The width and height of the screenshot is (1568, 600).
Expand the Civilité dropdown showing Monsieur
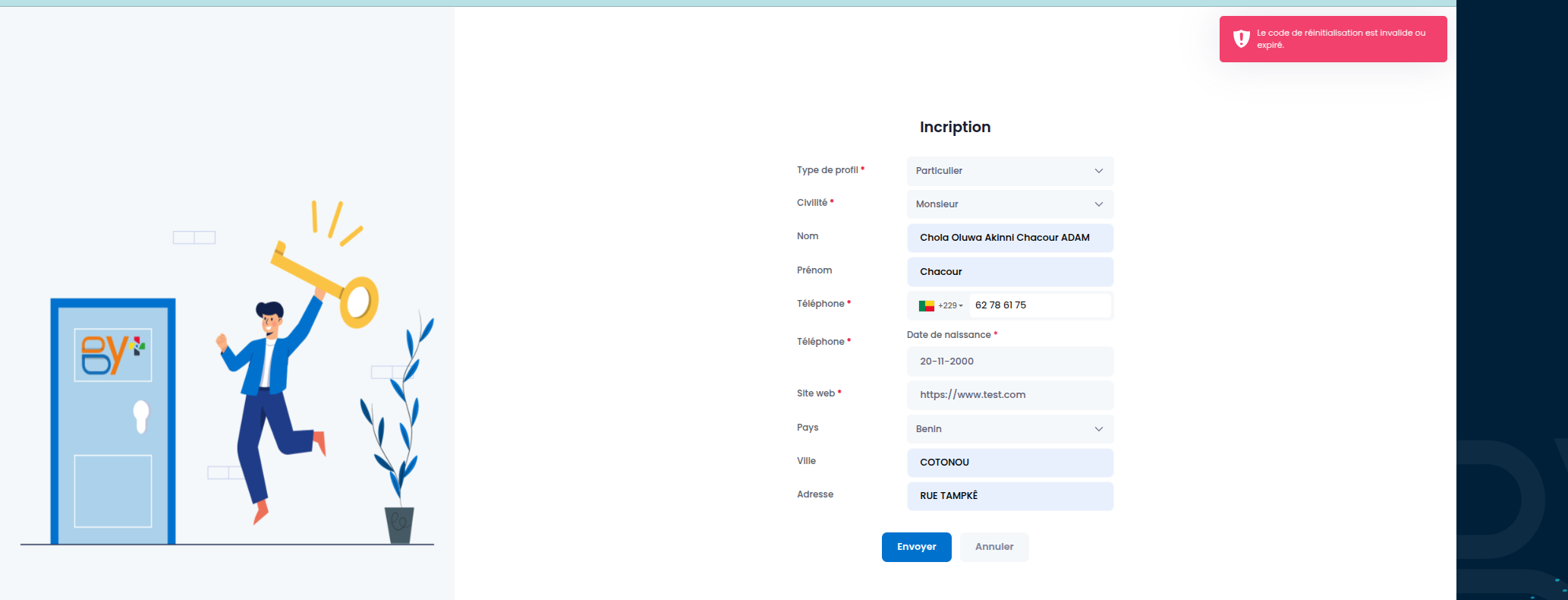pos(1010,204)
